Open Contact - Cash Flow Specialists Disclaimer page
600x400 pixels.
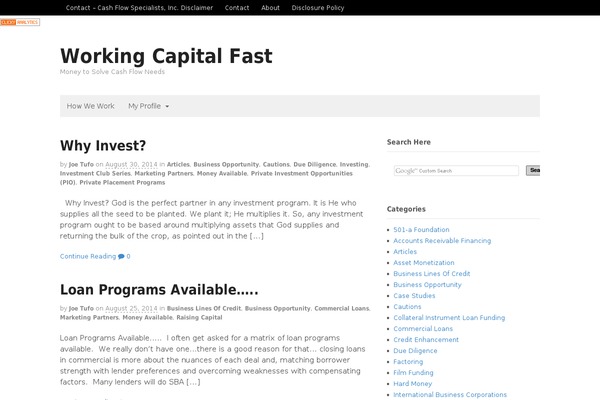139,8
